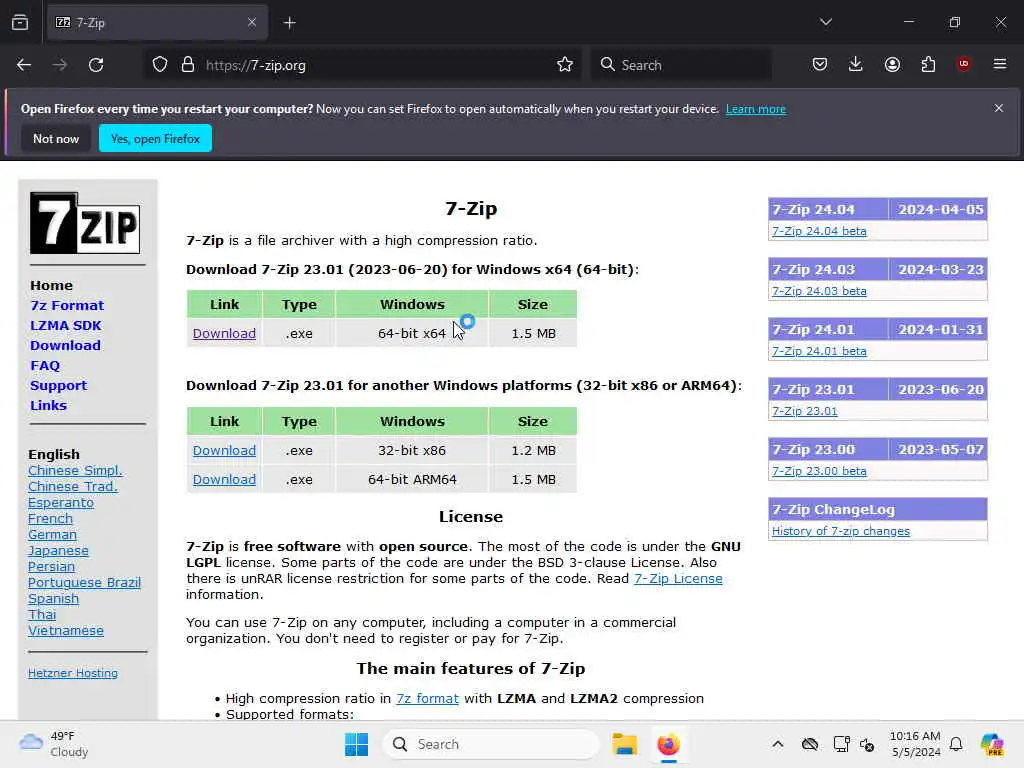The height and width of the screenshot is (768, 1024).
Task: Open Firefox account icon
Action: tap(892, 65)
